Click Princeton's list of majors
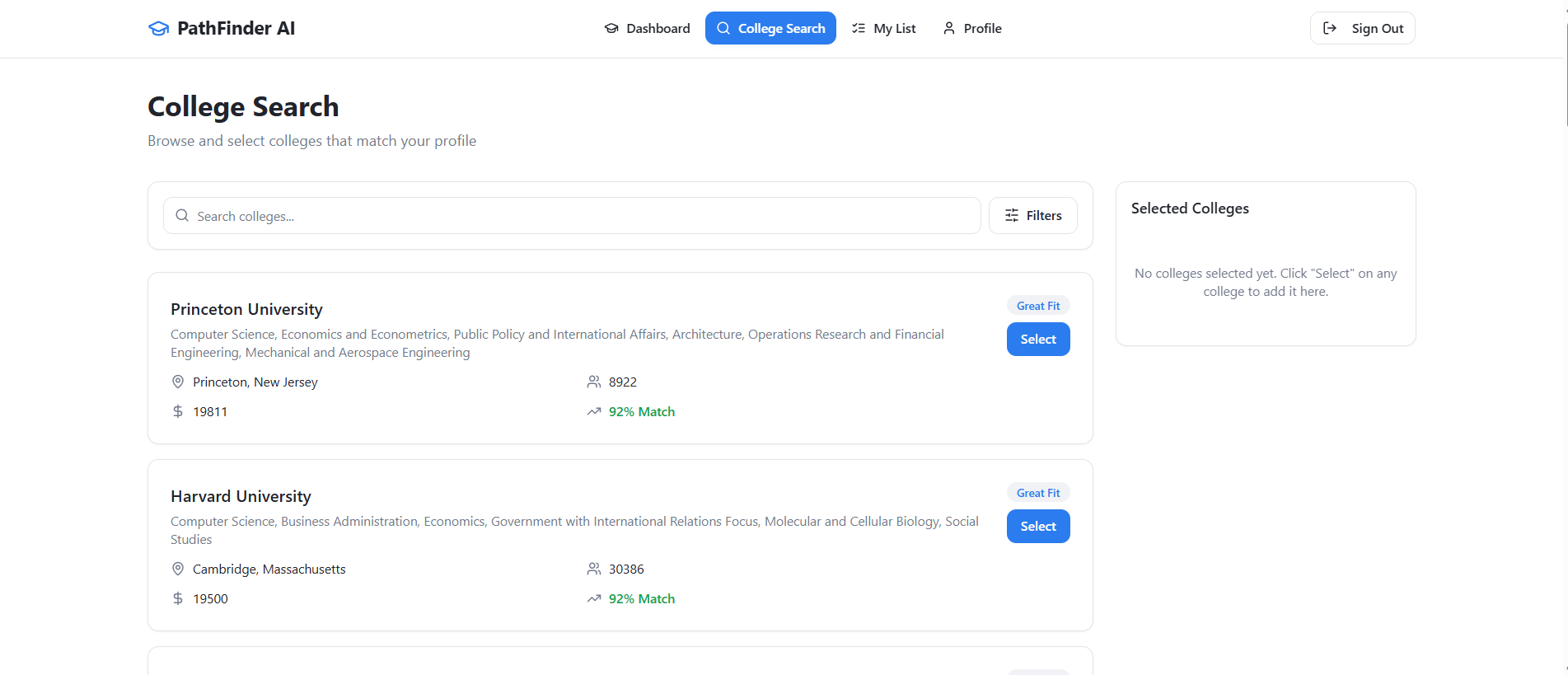 click(x=557, y=343)
